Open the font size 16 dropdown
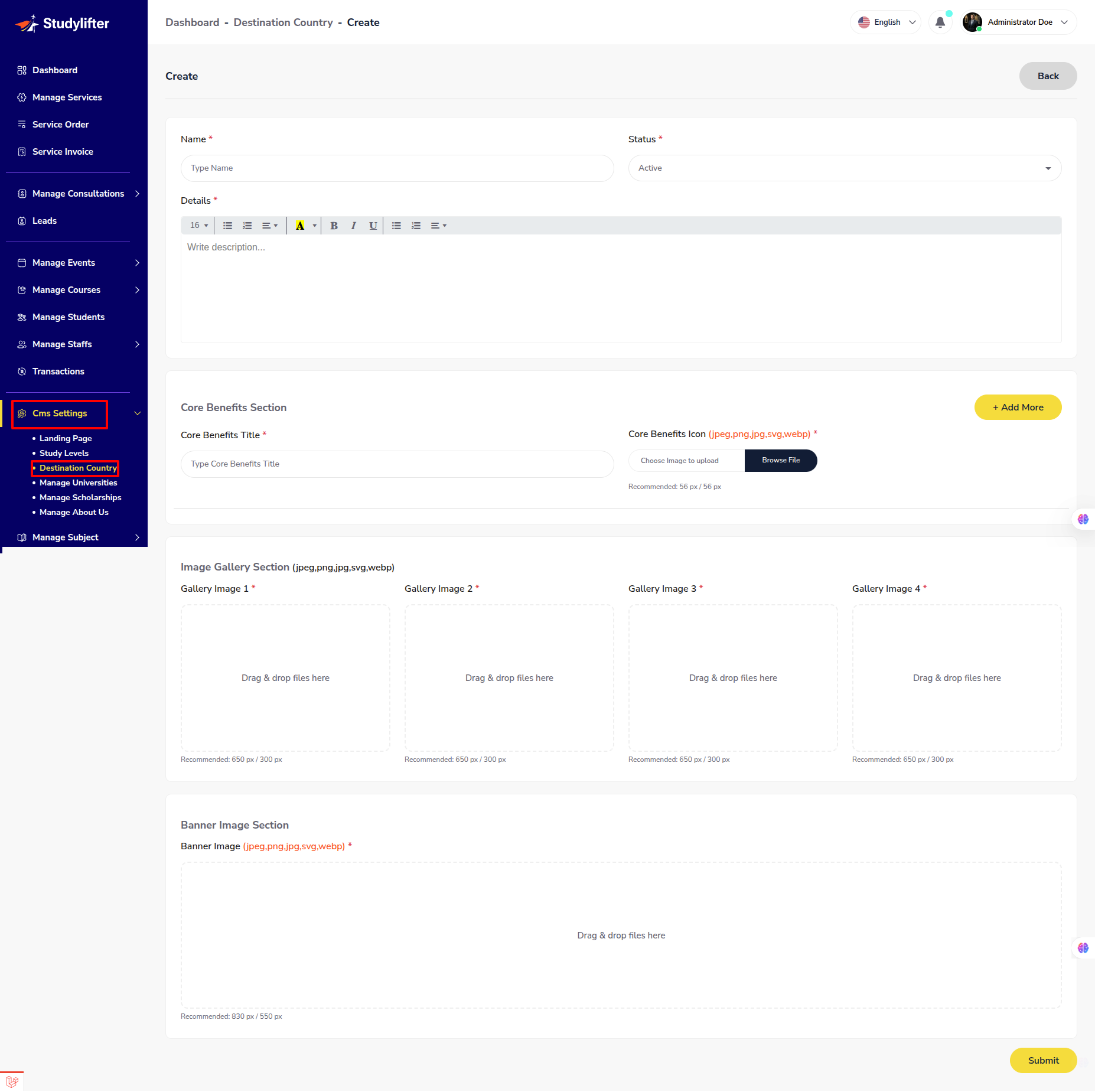This screenshot has height=1092, width=1095. click(199, 226)
